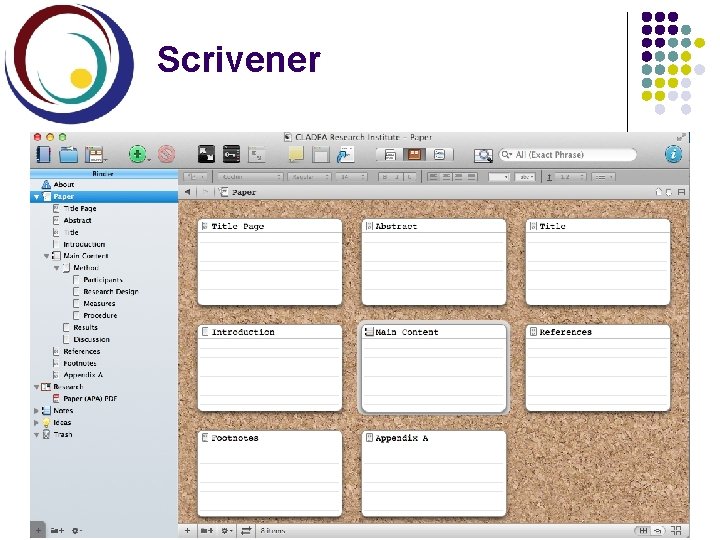Switch to Scrivenings document view mode

click(x=390, y=155)
